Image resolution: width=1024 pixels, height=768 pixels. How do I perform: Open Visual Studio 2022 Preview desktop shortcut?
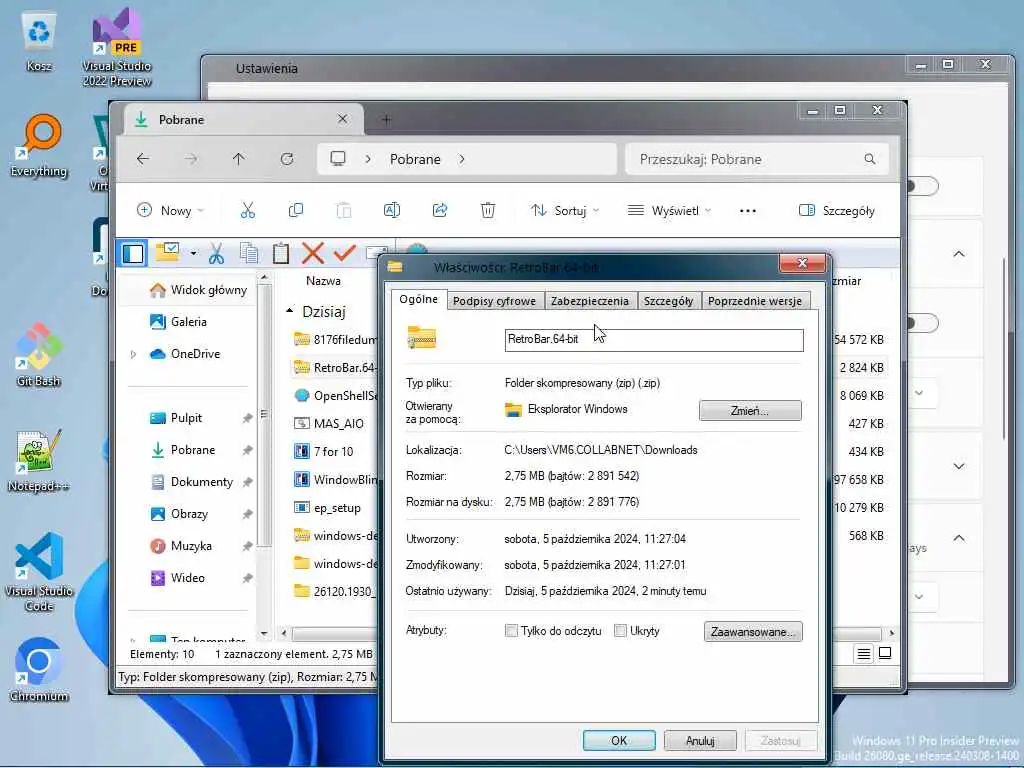pyautogui.click(x=116, y=47)
